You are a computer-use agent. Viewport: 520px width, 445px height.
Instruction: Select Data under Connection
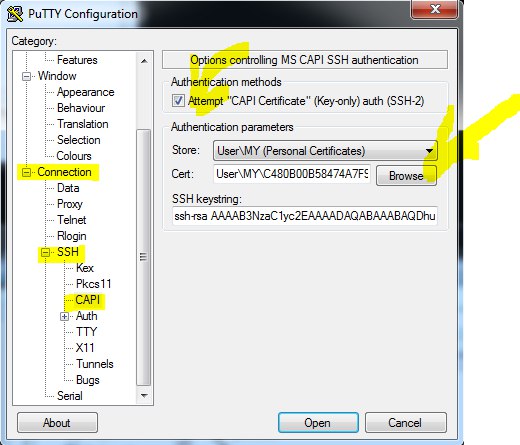pyautogui.click(x=68, y=188)
